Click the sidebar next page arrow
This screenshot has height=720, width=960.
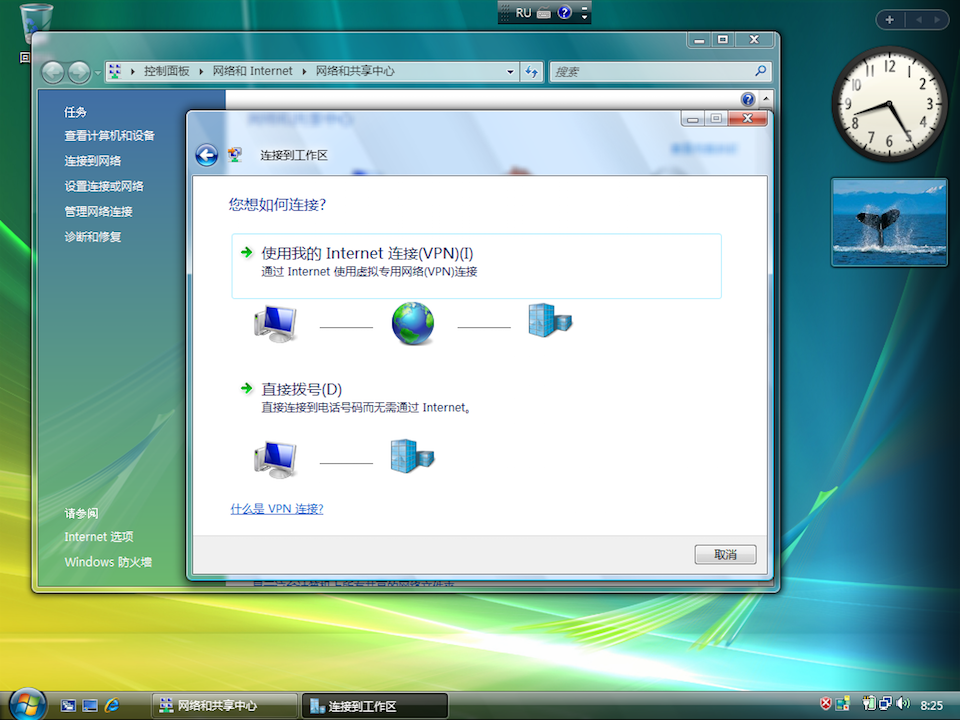click(937, 20)
